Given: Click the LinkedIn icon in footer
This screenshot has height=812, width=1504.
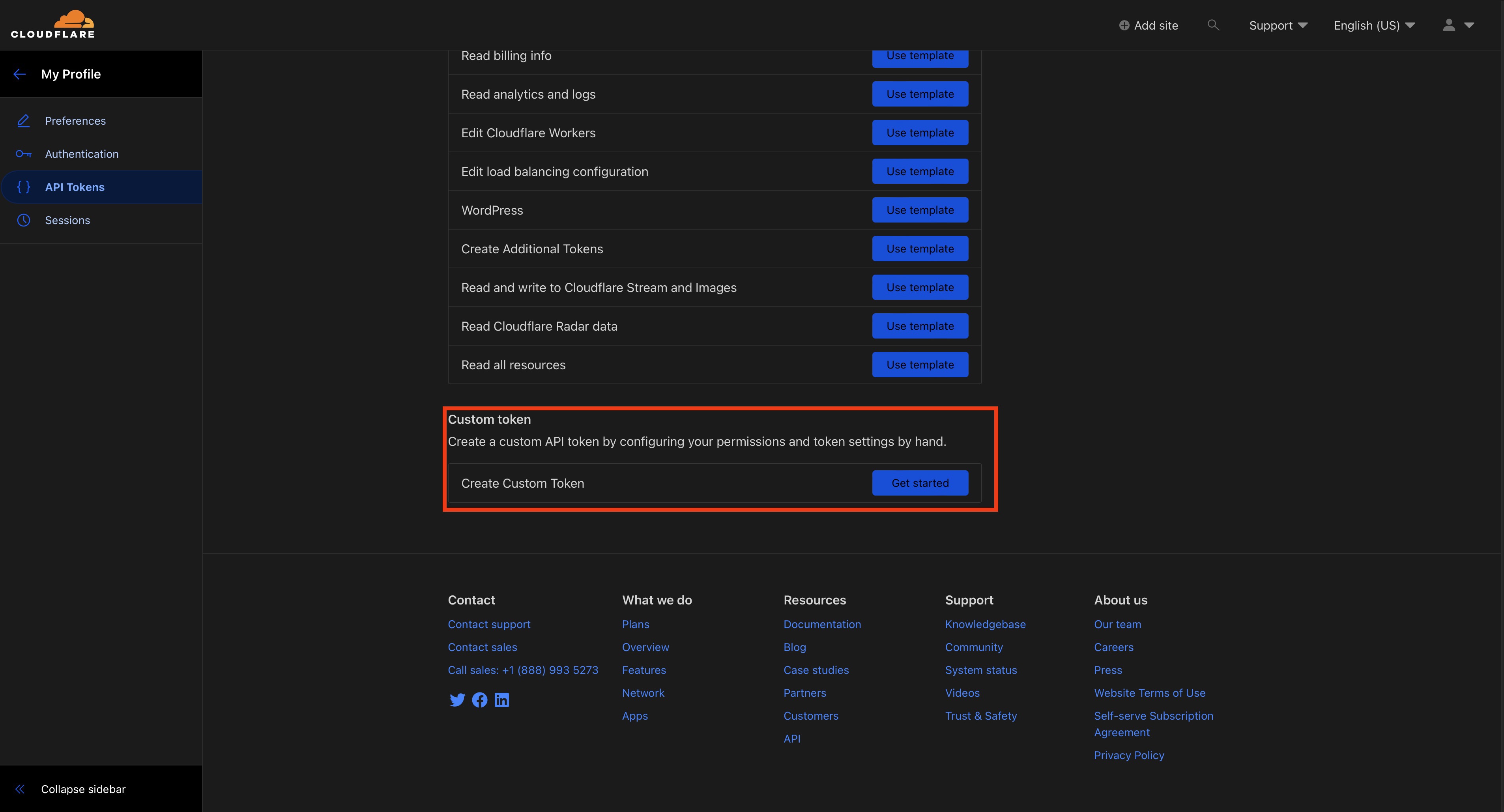Looking at the screenshot, I should (501, 699).
